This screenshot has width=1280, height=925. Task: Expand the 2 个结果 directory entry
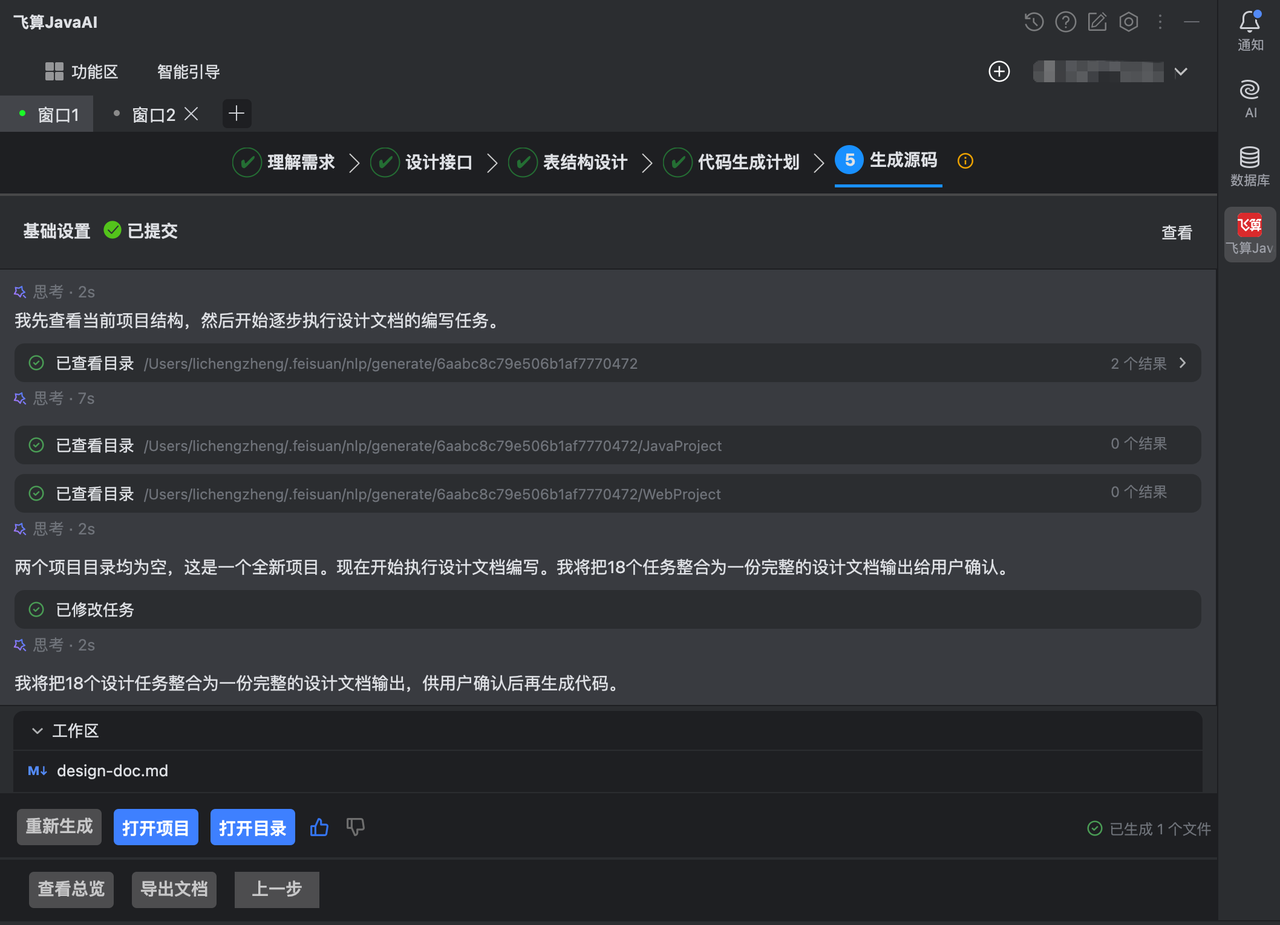click(1183, 363)
